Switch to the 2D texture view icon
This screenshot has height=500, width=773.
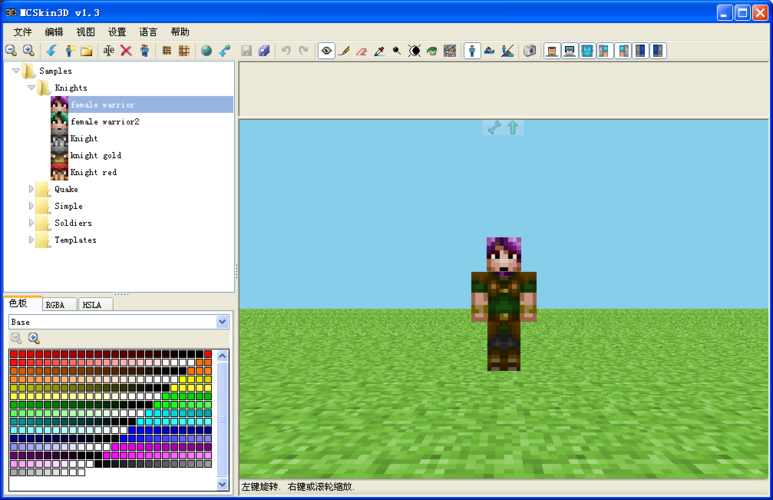pyautogui.click(x=490, y=50)
